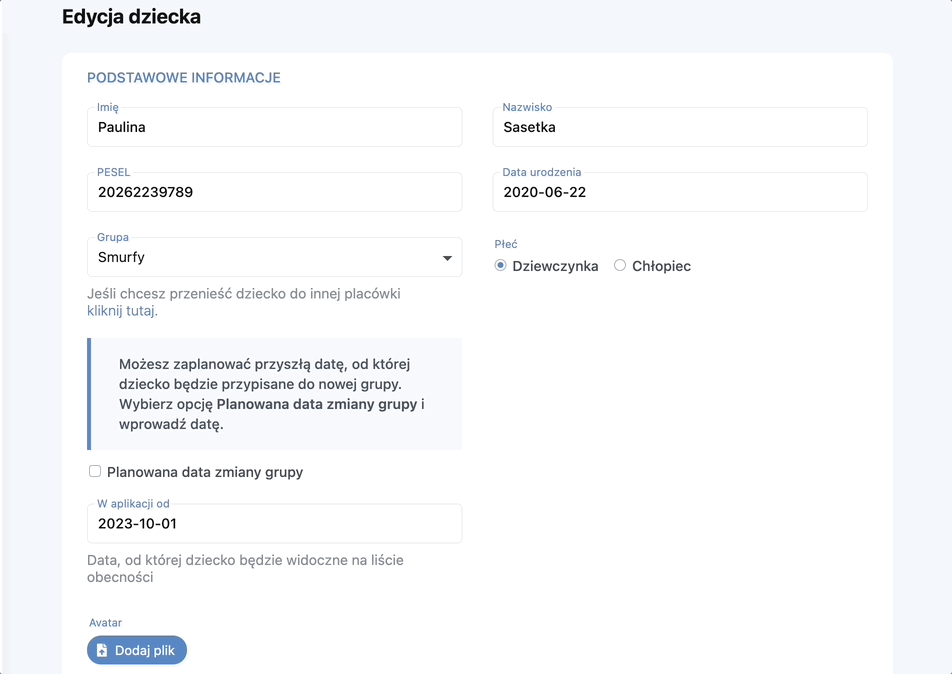Click the 'Dziewczynka' label text
This screenshot has height=674, width=952.
tap(555, 266)
